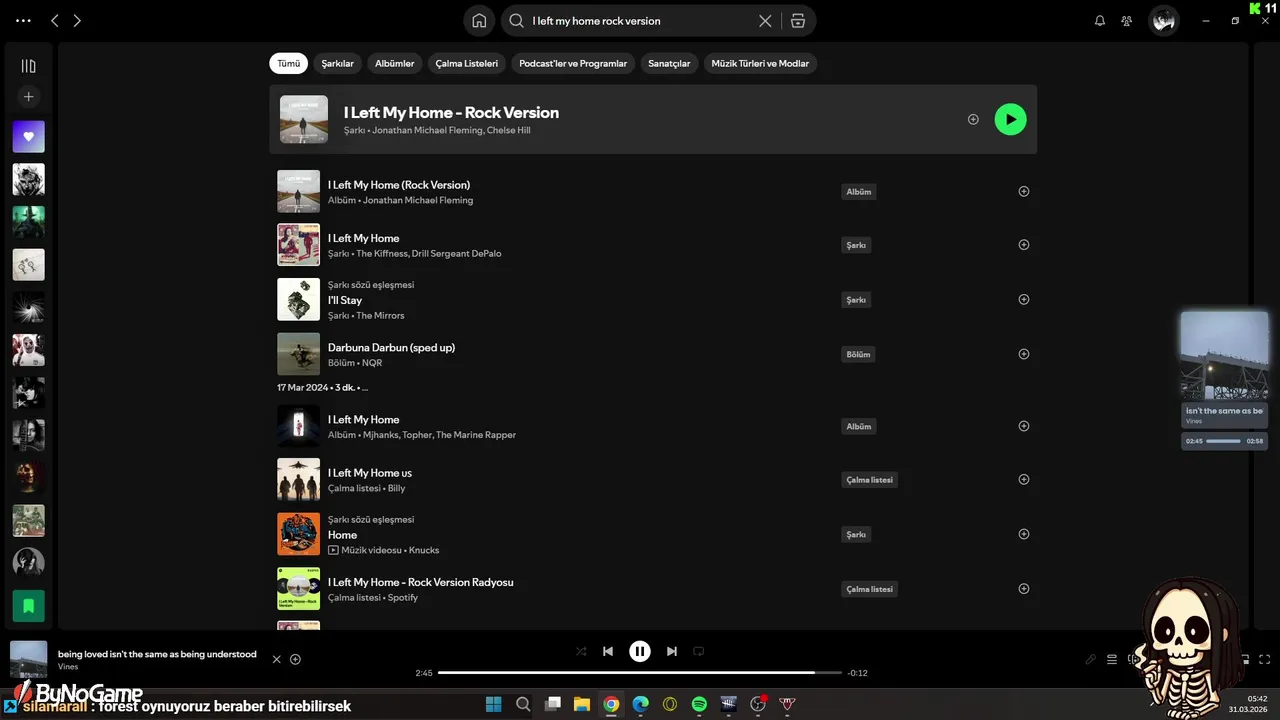The image size is (1280, 720).
Task: Open now playing cover in bottom bar
Action: (x=28, y=660)
